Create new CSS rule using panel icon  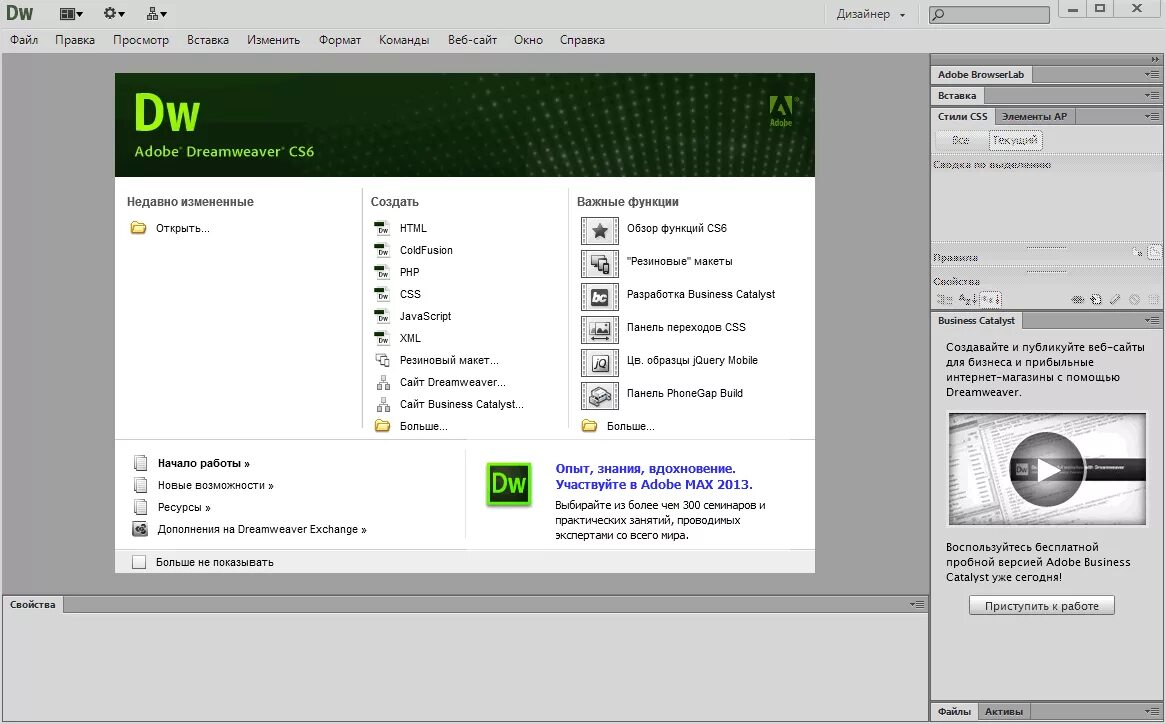coord(1095,298)
